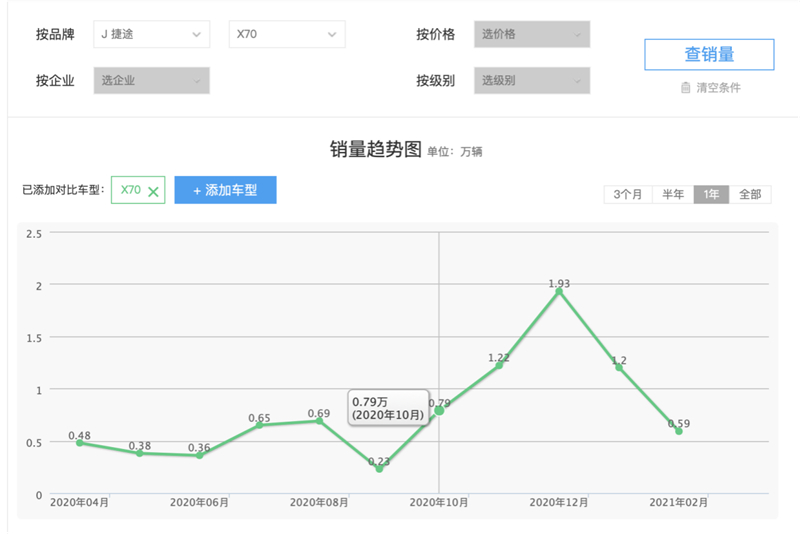The width and height of the screenshot is (800, 534).
Task: Open the 选级别 level dropdown
Action: pos(532,81)
